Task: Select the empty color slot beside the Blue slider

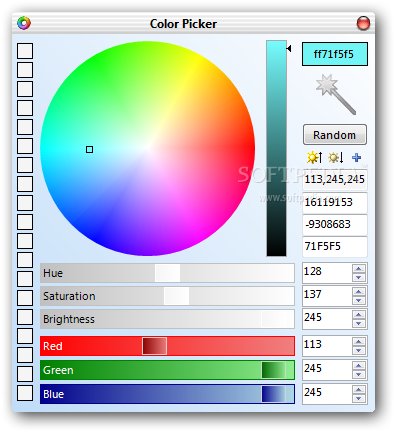Action: pos(25,393)
